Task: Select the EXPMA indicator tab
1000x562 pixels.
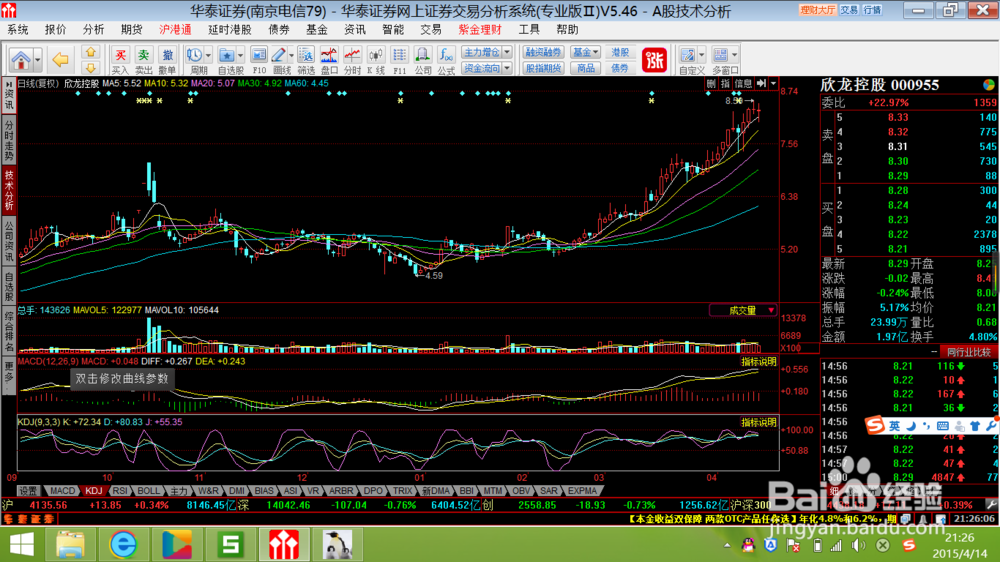Action: click(x=582, y=491)
